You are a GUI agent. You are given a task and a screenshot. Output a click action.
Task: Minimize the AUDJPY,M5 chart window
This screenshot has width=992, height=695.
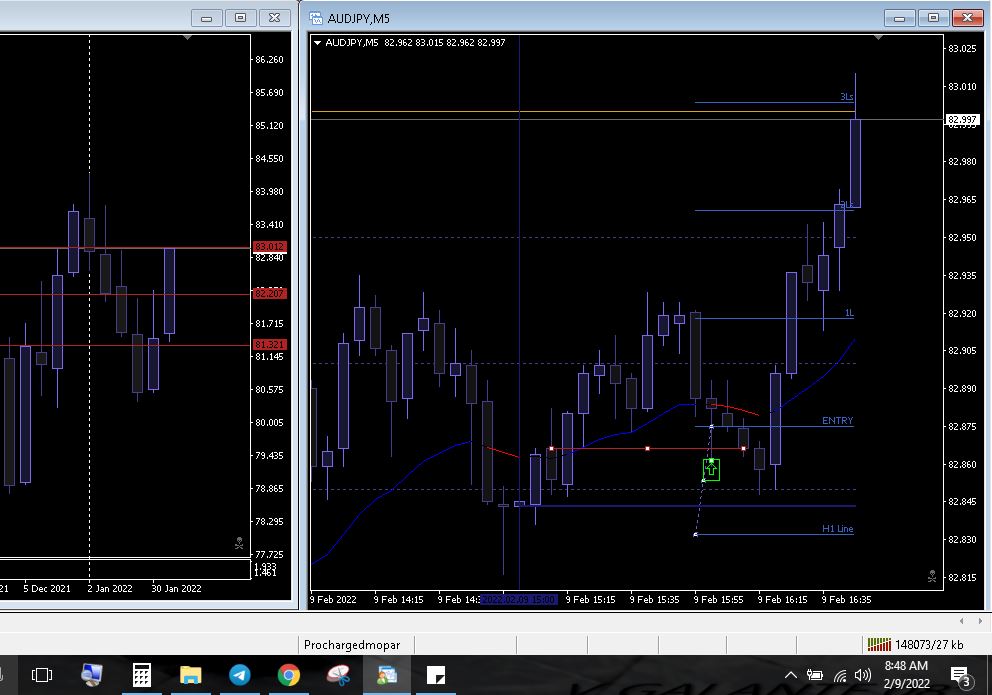tap(899, 18)
